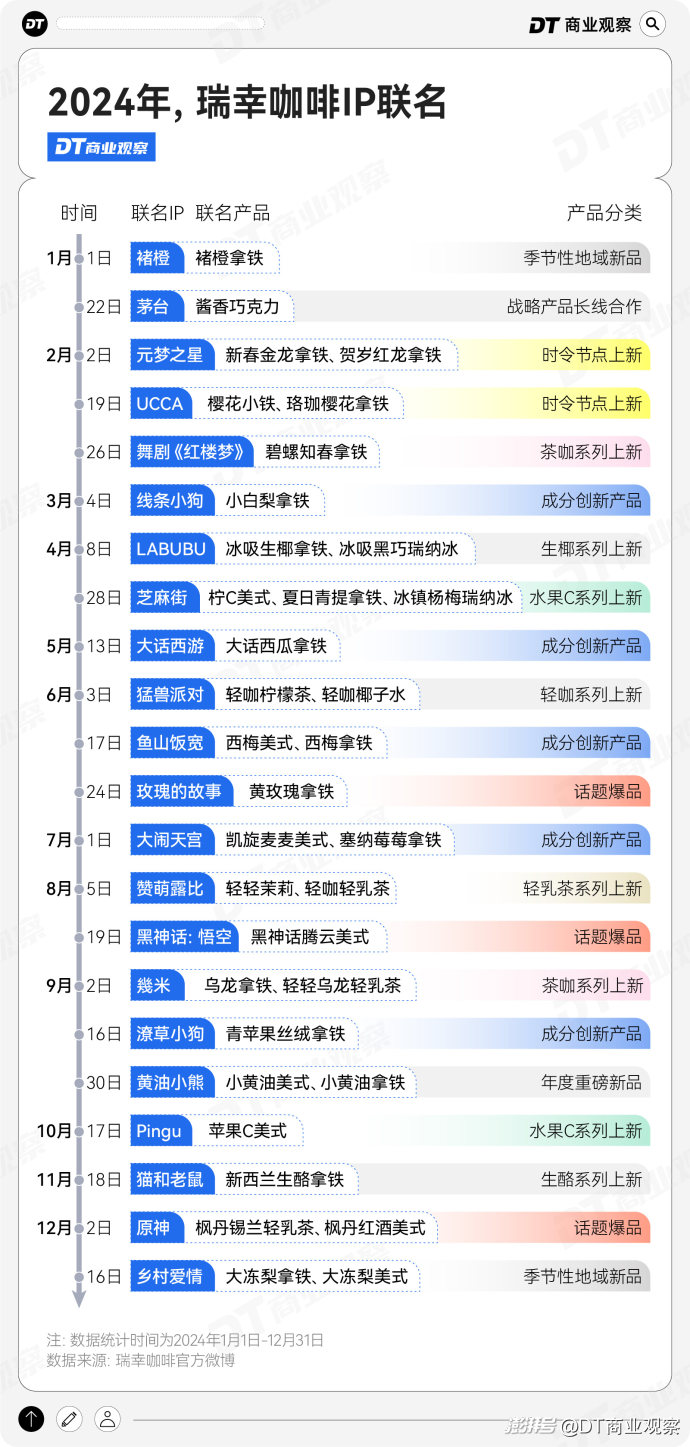The image size is (690, 1447).
Task: Click the product 小白梨拿铁
Action: pos(268,500)
